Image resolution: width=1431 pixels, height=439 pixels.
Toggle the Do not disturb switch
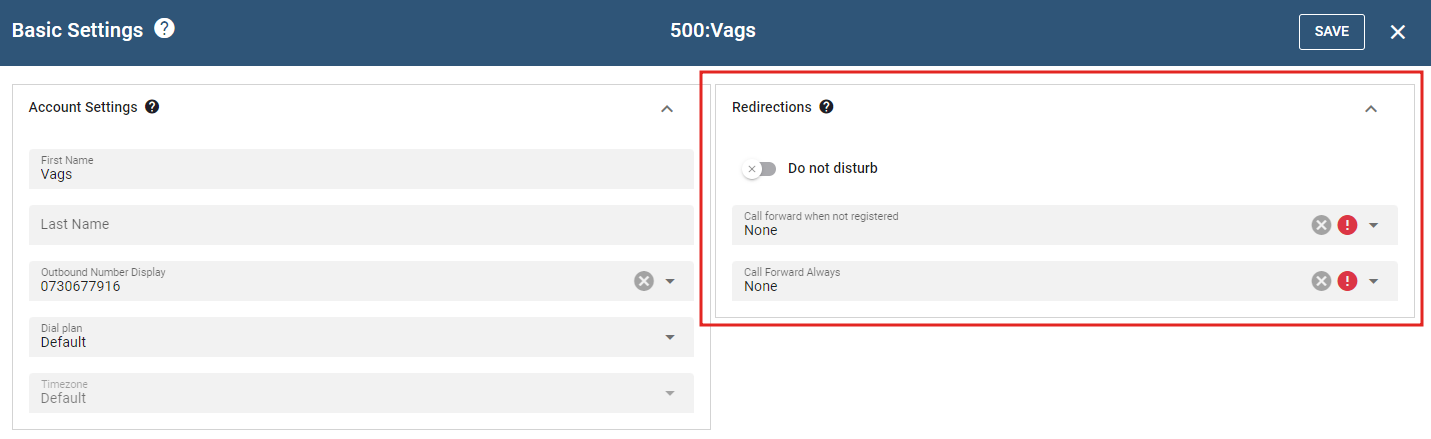pyautogui.click(x=759, y=169)
